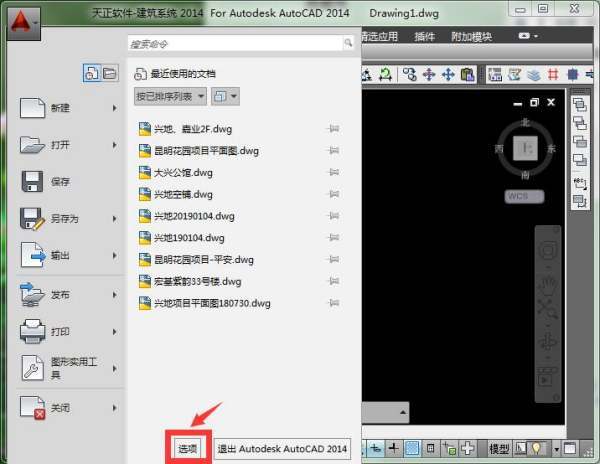Pin the 兴地190104.dwg file
The height and width of the screenshot is (464, 600).
(x=334, y=238)
